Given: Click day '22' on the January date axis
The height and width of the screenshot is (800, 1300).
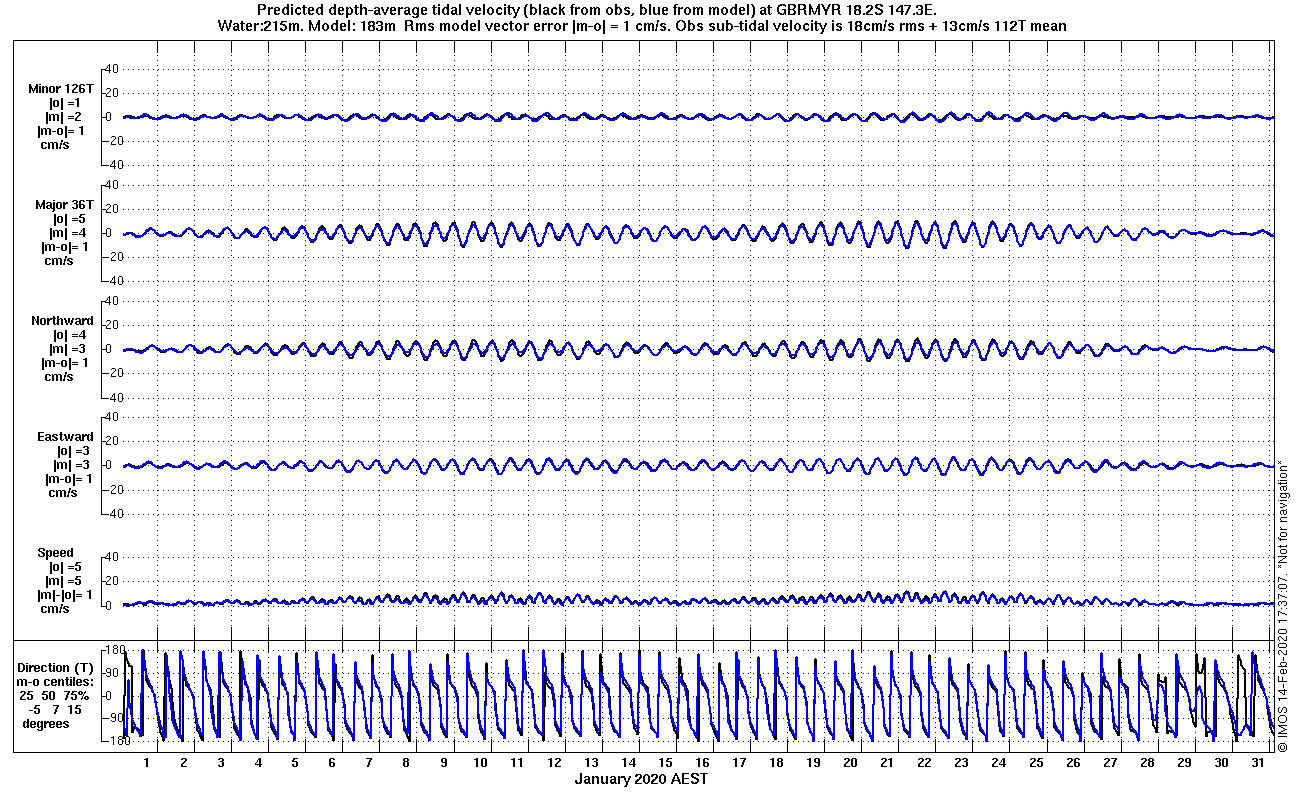Looking at the screenshot, I should (924, 762).
